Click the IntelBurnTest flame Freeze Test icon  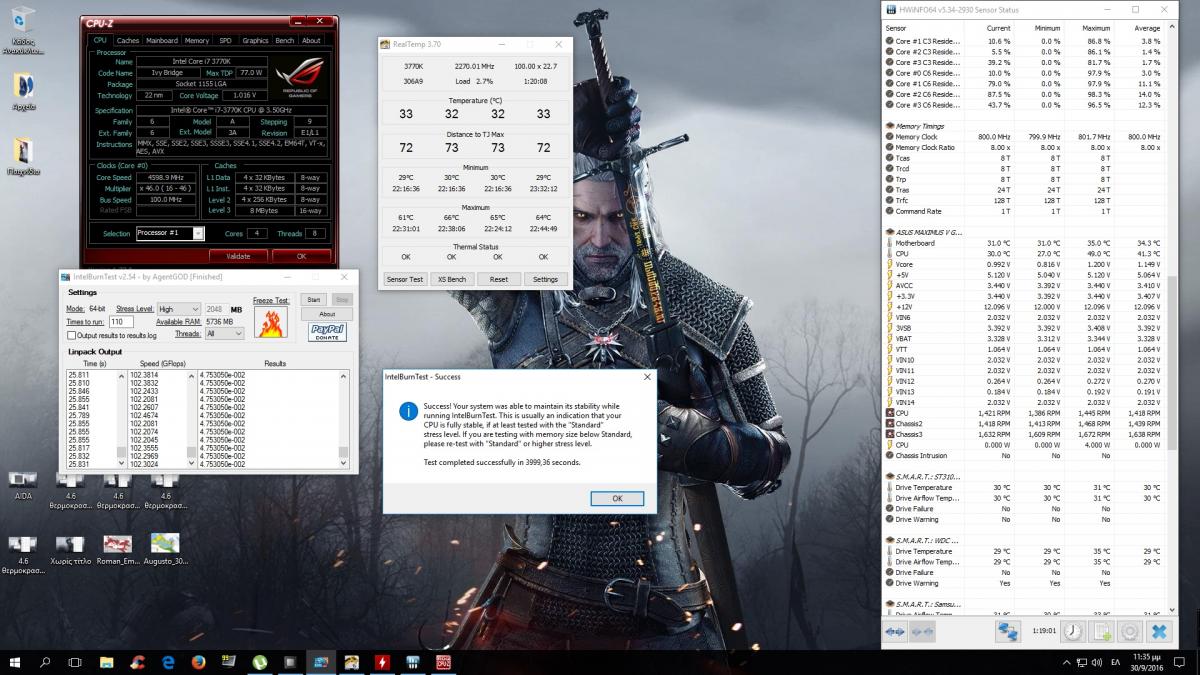point(271,322)
